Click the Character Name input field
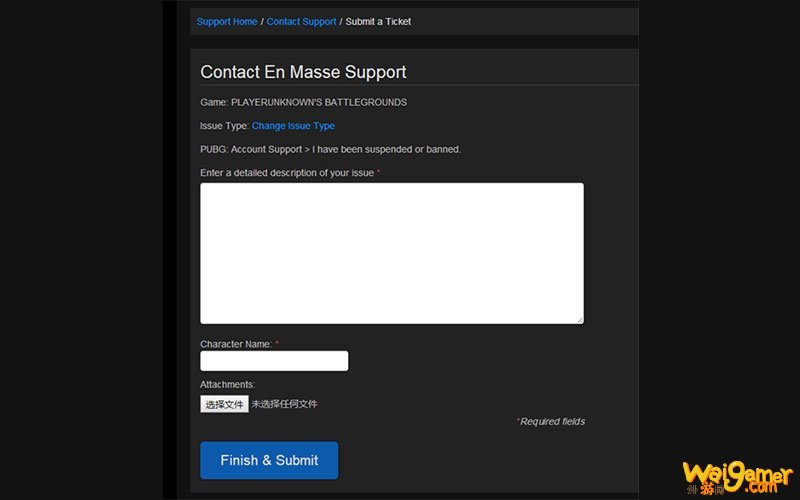The image size is (800, 500). tap(274, 361)
